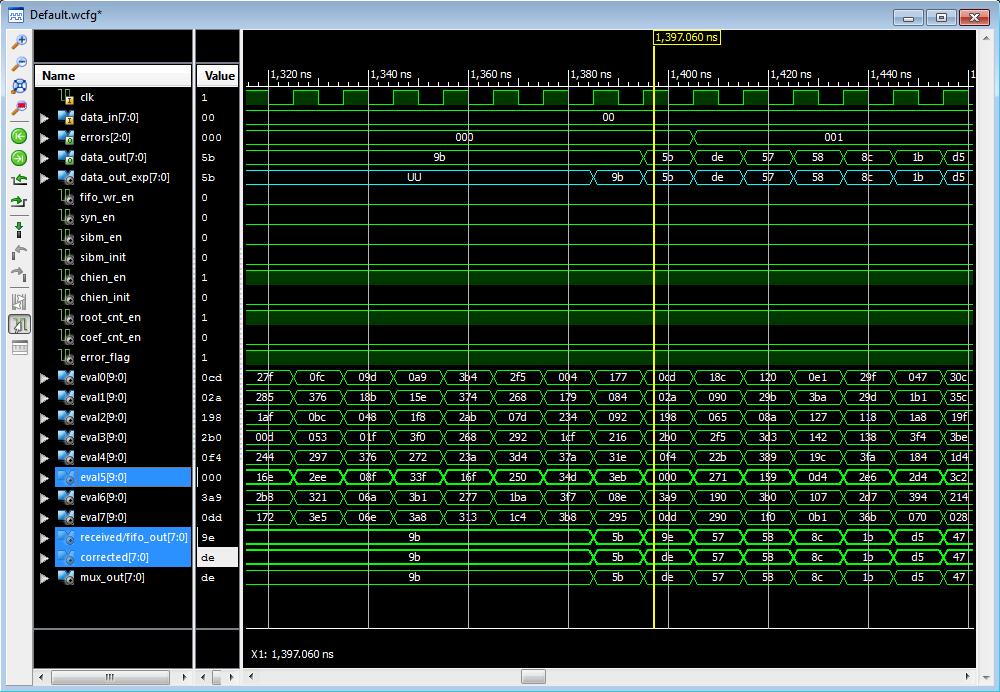
Task: Click the data_in[7:0] bus icon
Action: (x=66, y=117)
